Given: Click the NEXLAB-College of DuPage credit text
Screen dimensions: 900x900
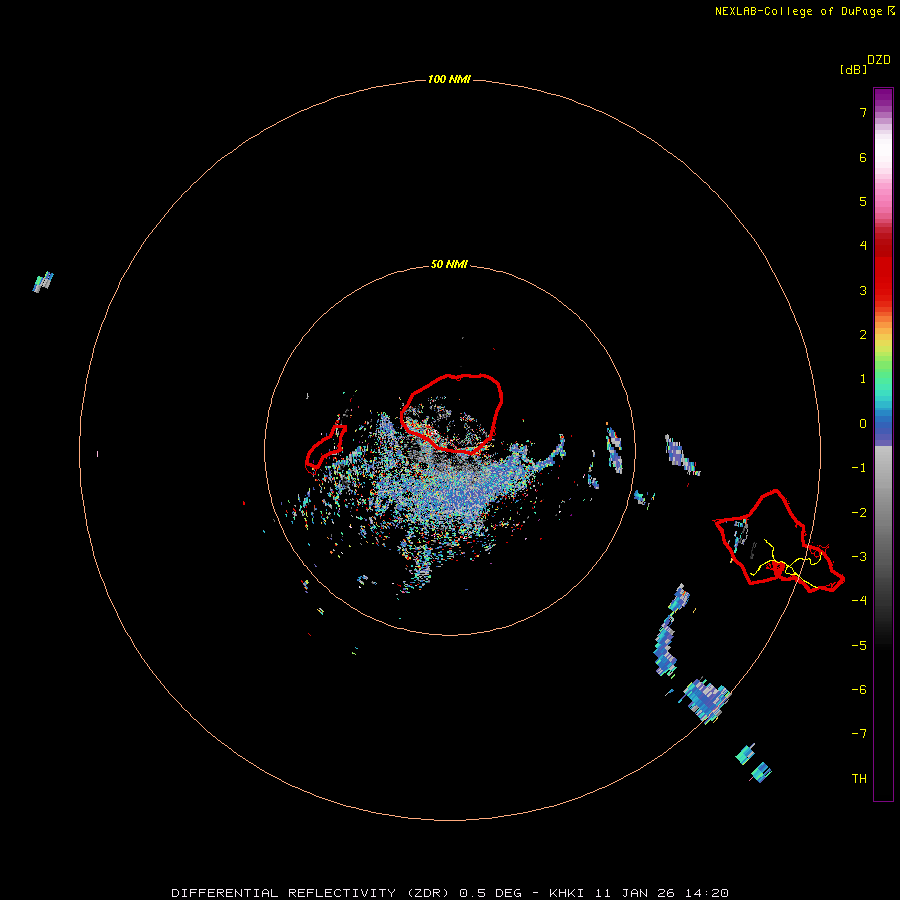Looking at the screenshot, I should 803,11.
